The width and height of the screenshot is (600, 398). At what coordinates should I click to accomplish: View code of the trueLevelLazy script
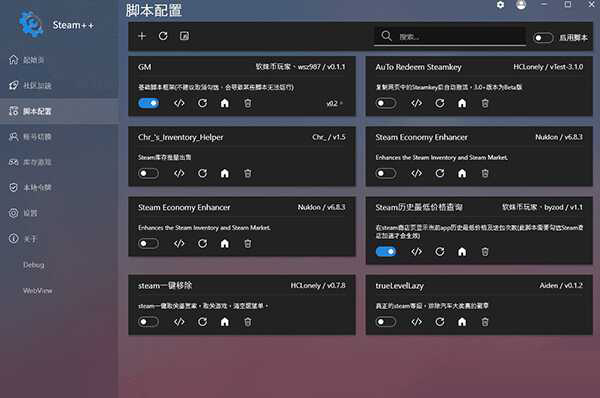(416, 322)
